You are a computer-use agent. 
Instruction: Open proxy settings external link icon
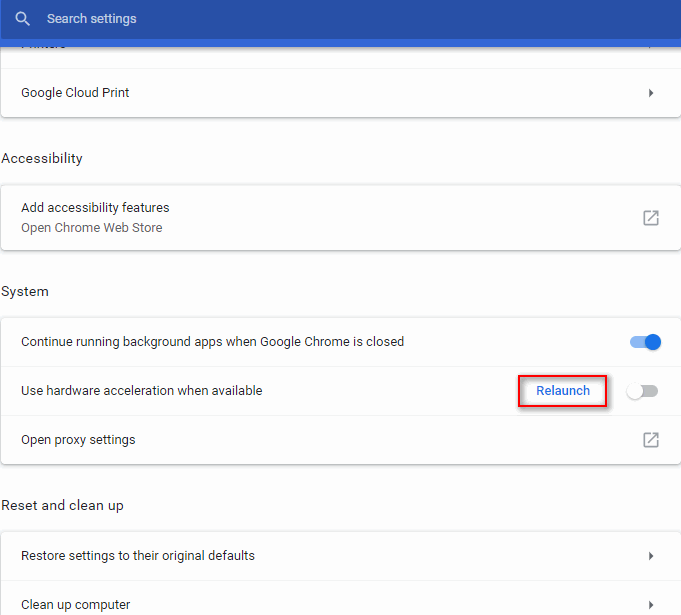(x=651, y=440)
